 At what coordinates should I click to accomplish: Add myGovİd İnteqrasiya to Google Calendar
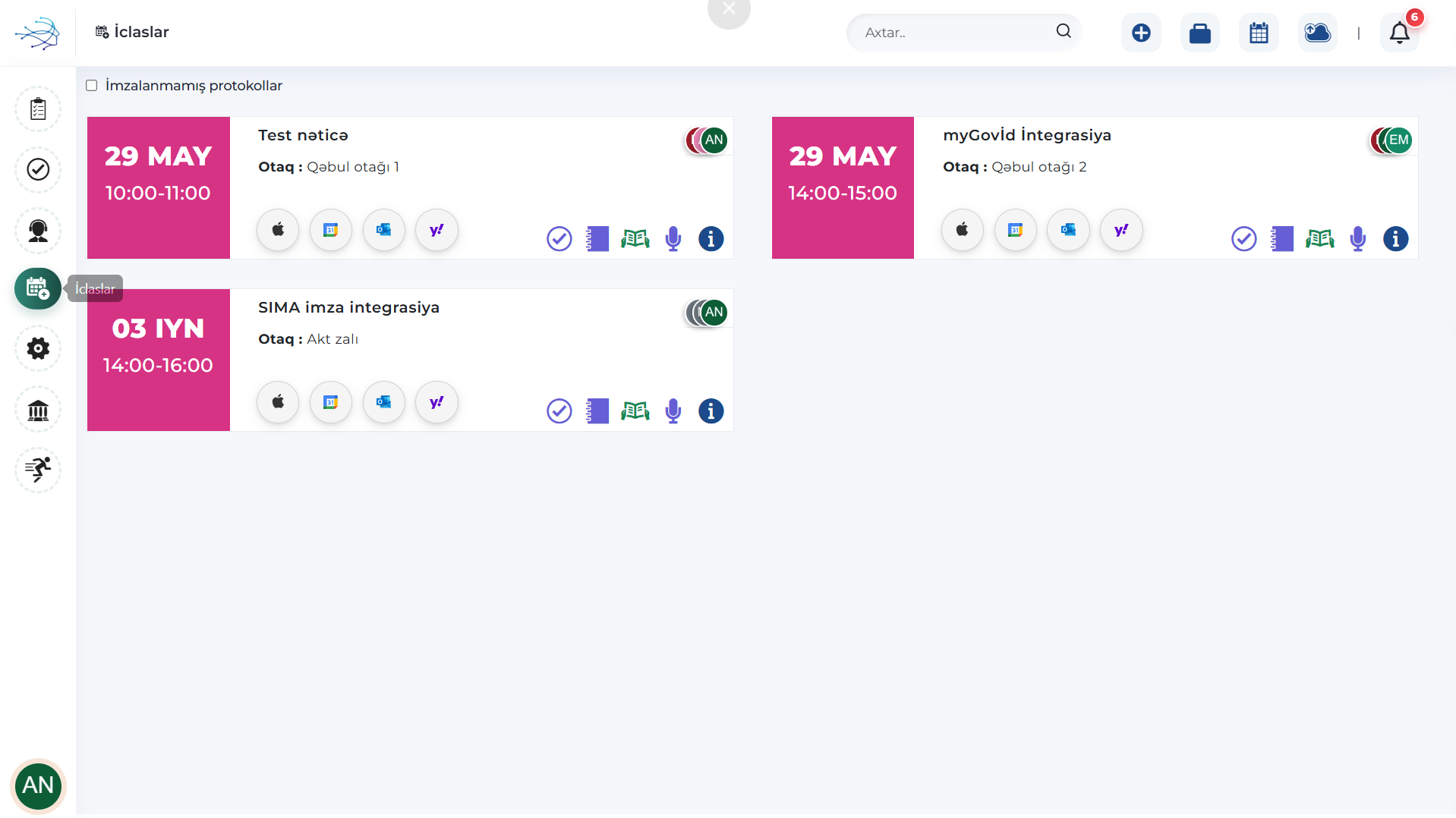tap(1016, 230)
